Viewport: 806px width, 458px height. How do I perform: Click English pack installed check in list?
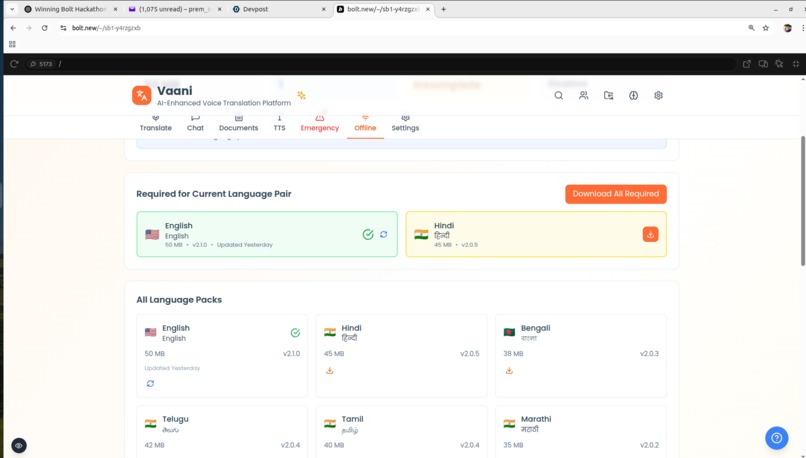click(295, 333)
